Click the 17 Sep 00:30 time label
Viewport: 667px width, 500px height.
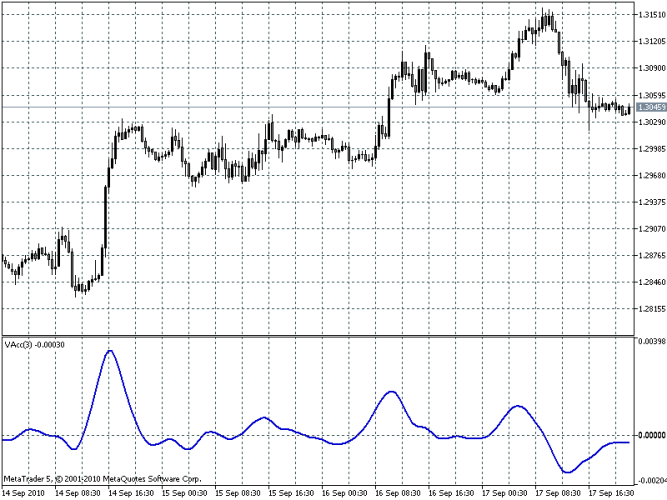click(504, 493)
